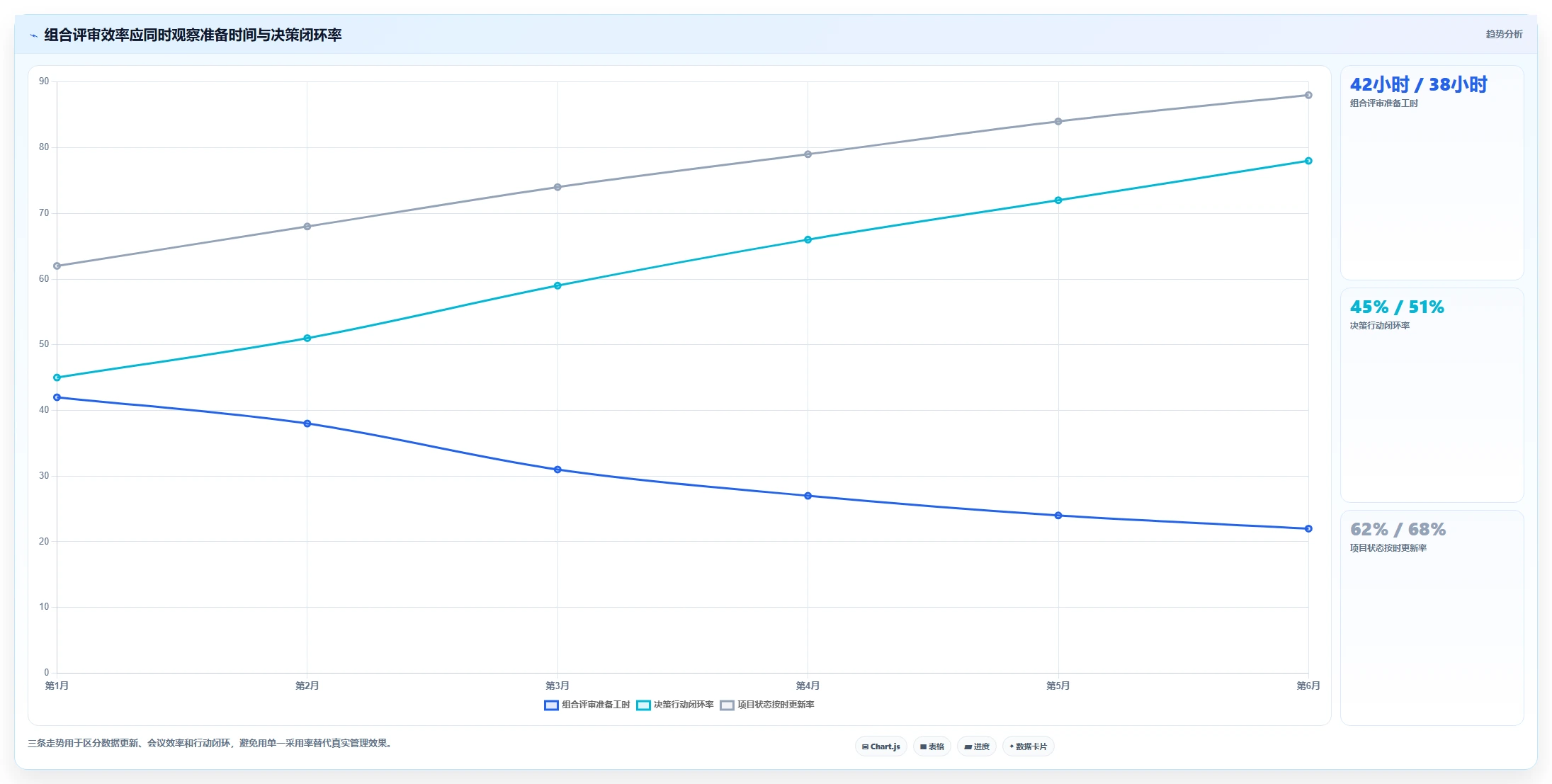Click the 42小时 / 38小时 stat value
Viewport: 1552px width, 784px height.
1418,85
